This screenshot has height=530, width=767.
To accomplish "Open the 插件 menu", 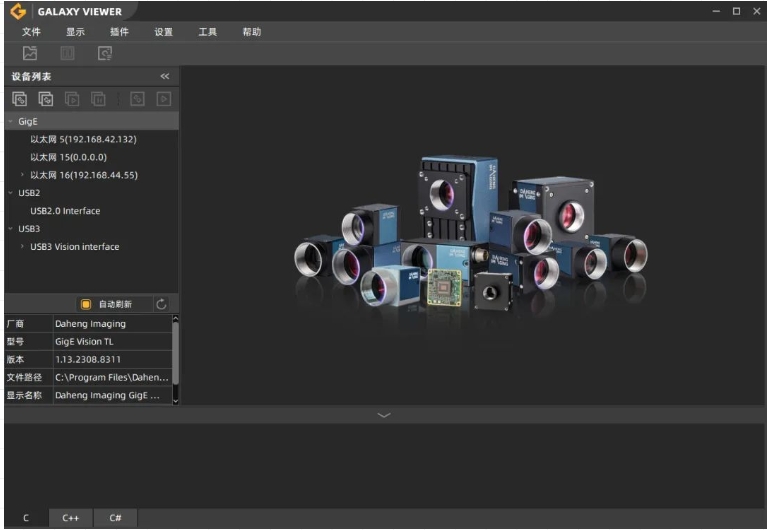I will tap(119, 32).
